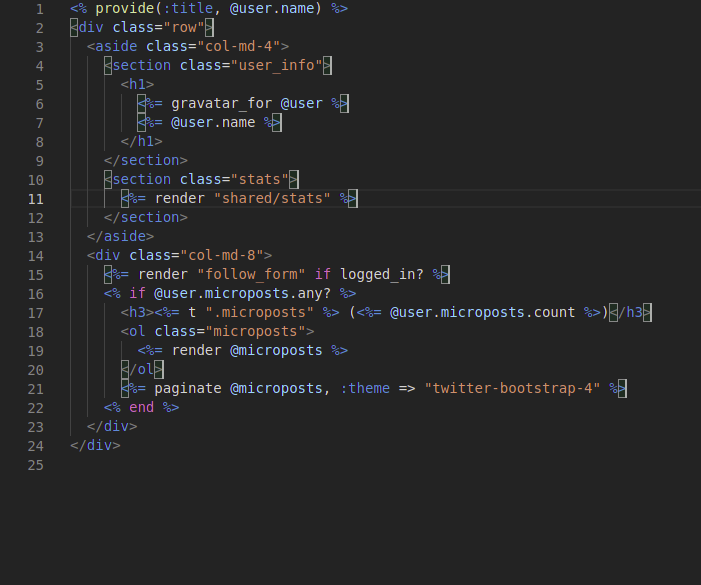Place cursor on empty line 25
The height and width of the screenshot is (585, 701).
(x=384, y=465)
